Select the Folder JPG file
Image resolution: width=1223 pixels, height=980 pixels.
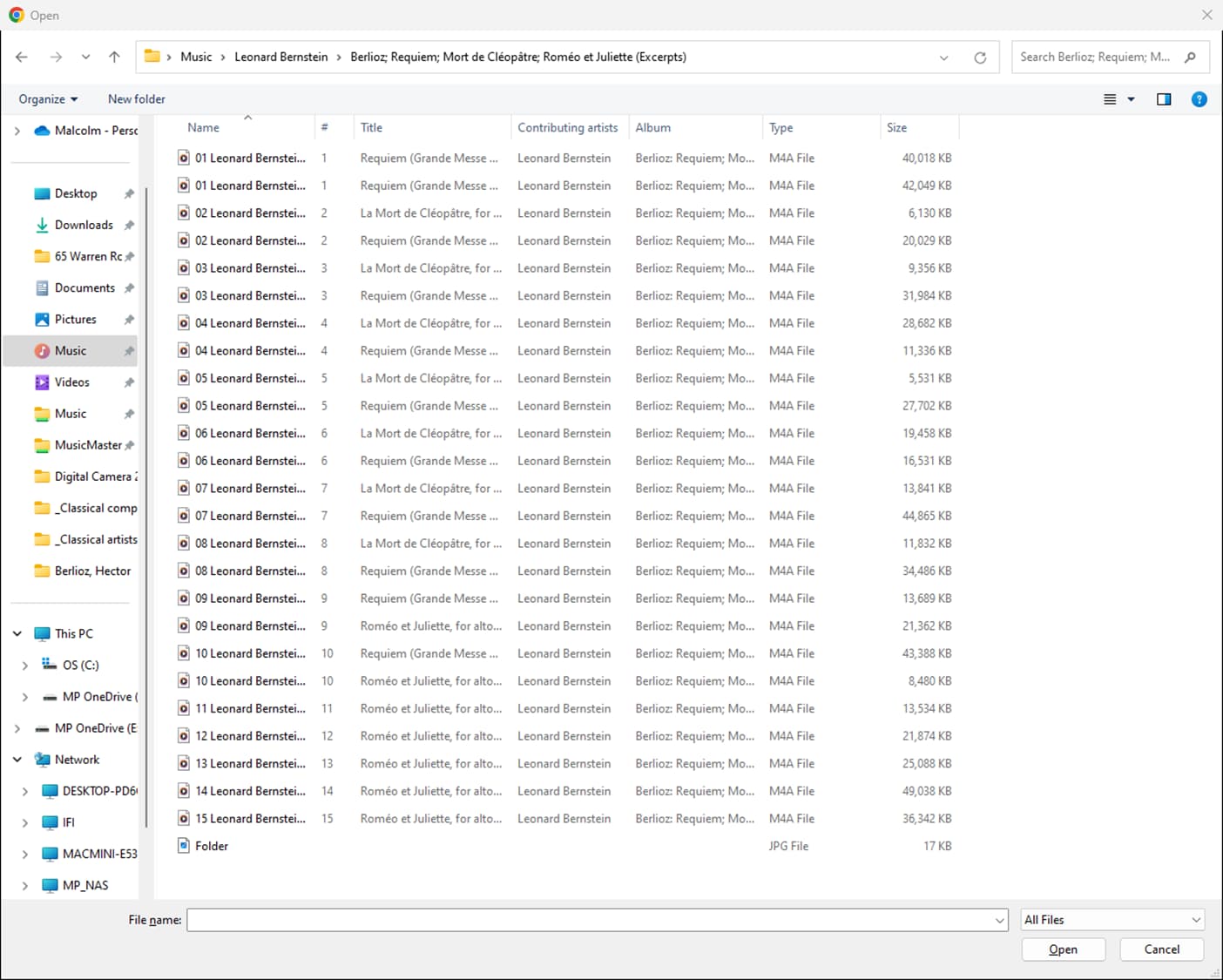(x=564, y=846)
